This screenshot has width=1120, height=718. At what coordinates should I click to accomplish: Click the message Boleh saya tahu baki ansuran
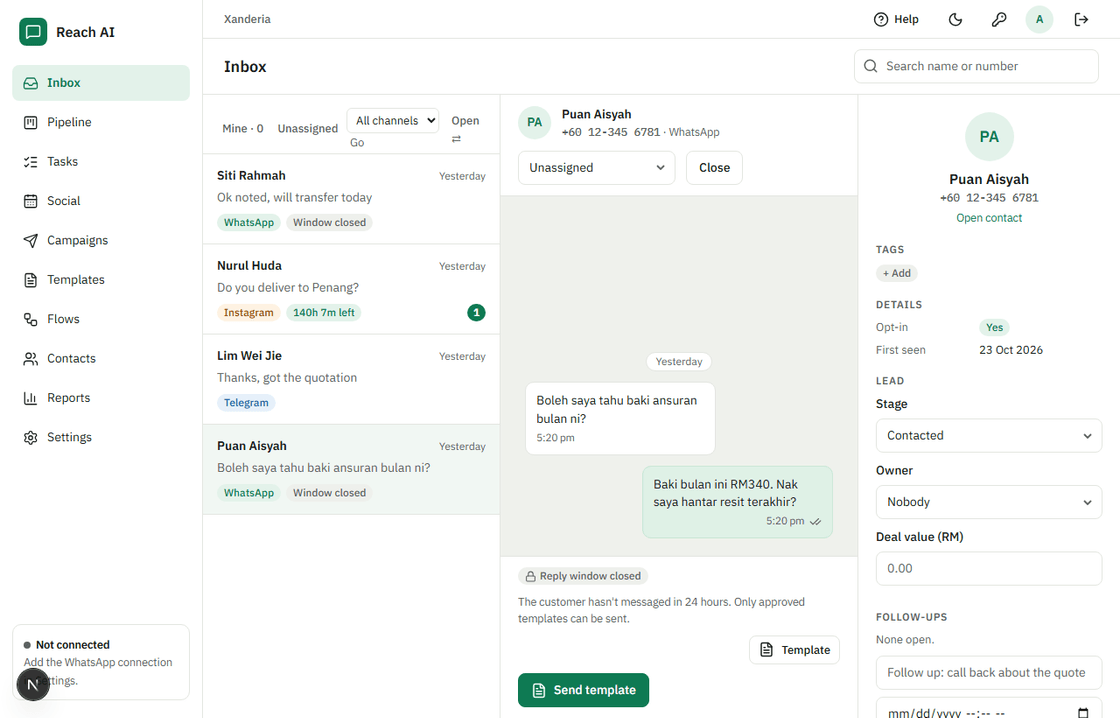[x=620, y=419]
